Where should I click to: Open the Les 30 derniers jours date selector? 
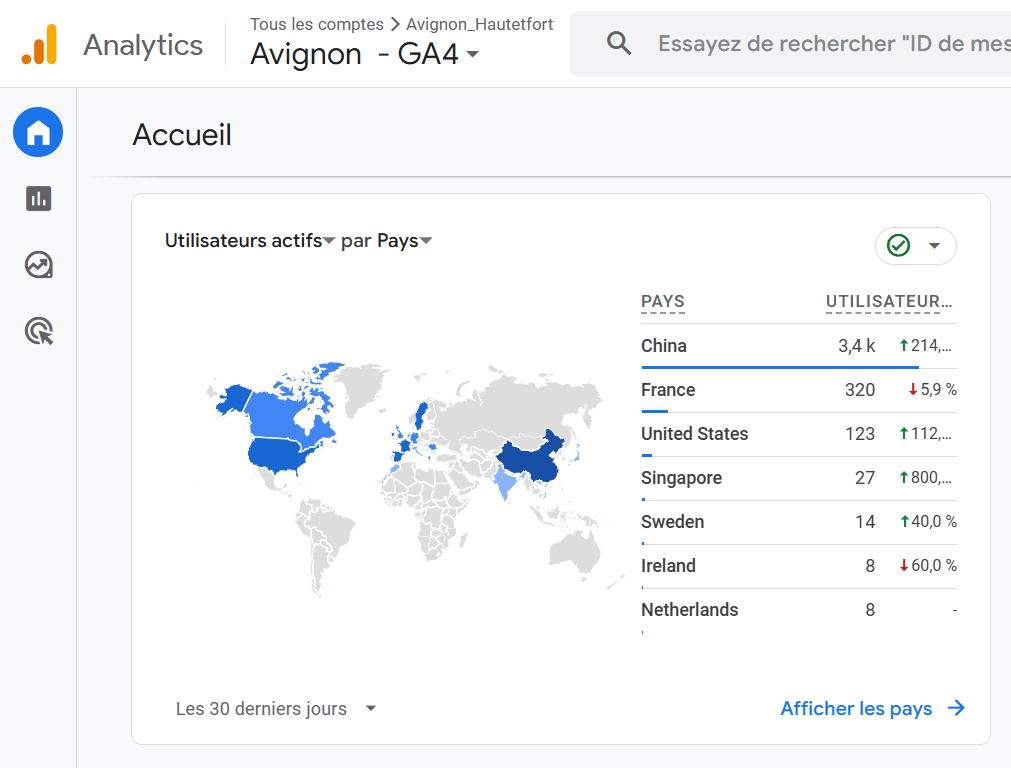[x=276, y=709]
